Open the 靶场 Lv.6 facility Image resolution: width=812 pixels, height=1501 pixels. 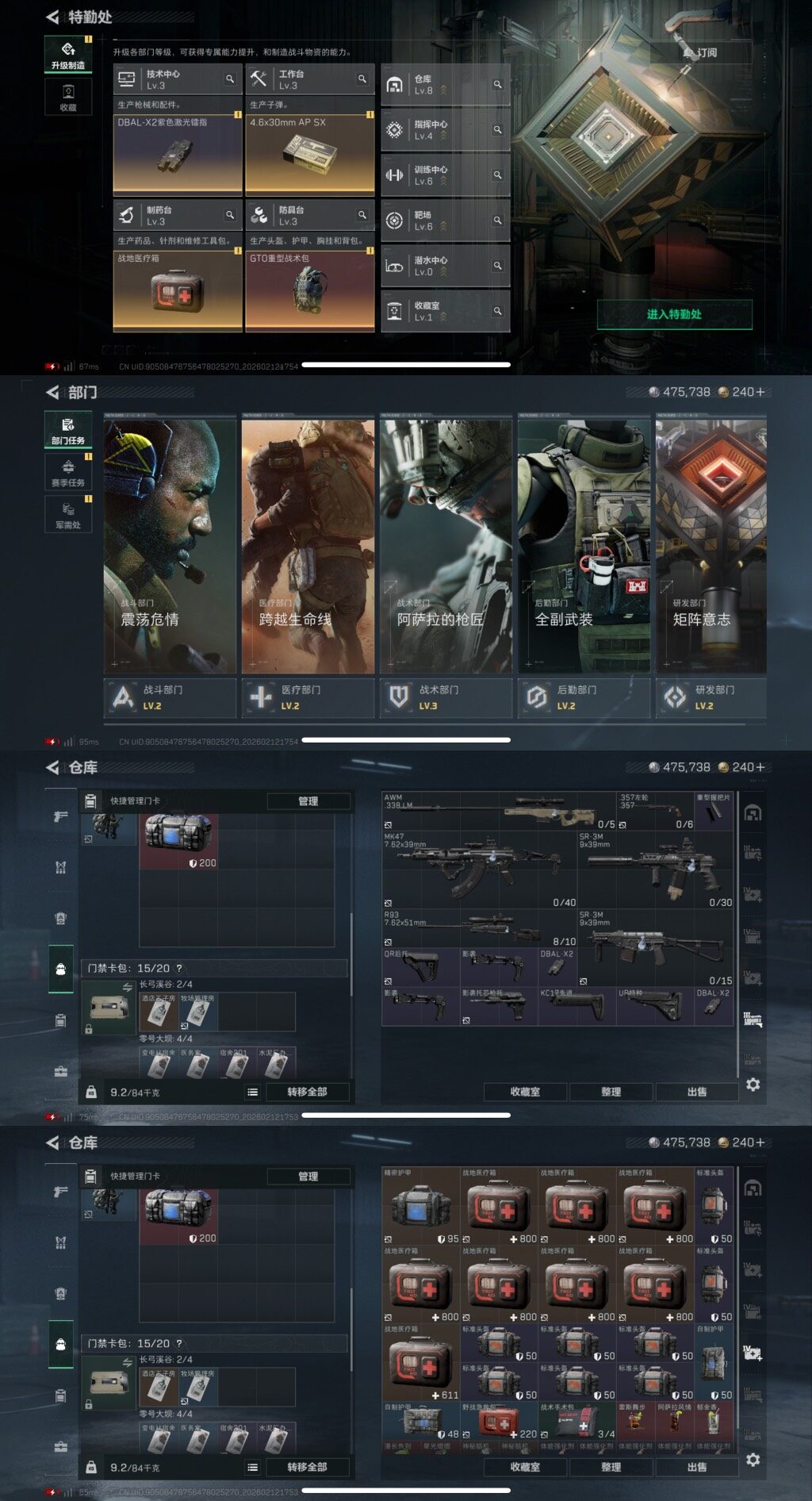pos(444,221)
